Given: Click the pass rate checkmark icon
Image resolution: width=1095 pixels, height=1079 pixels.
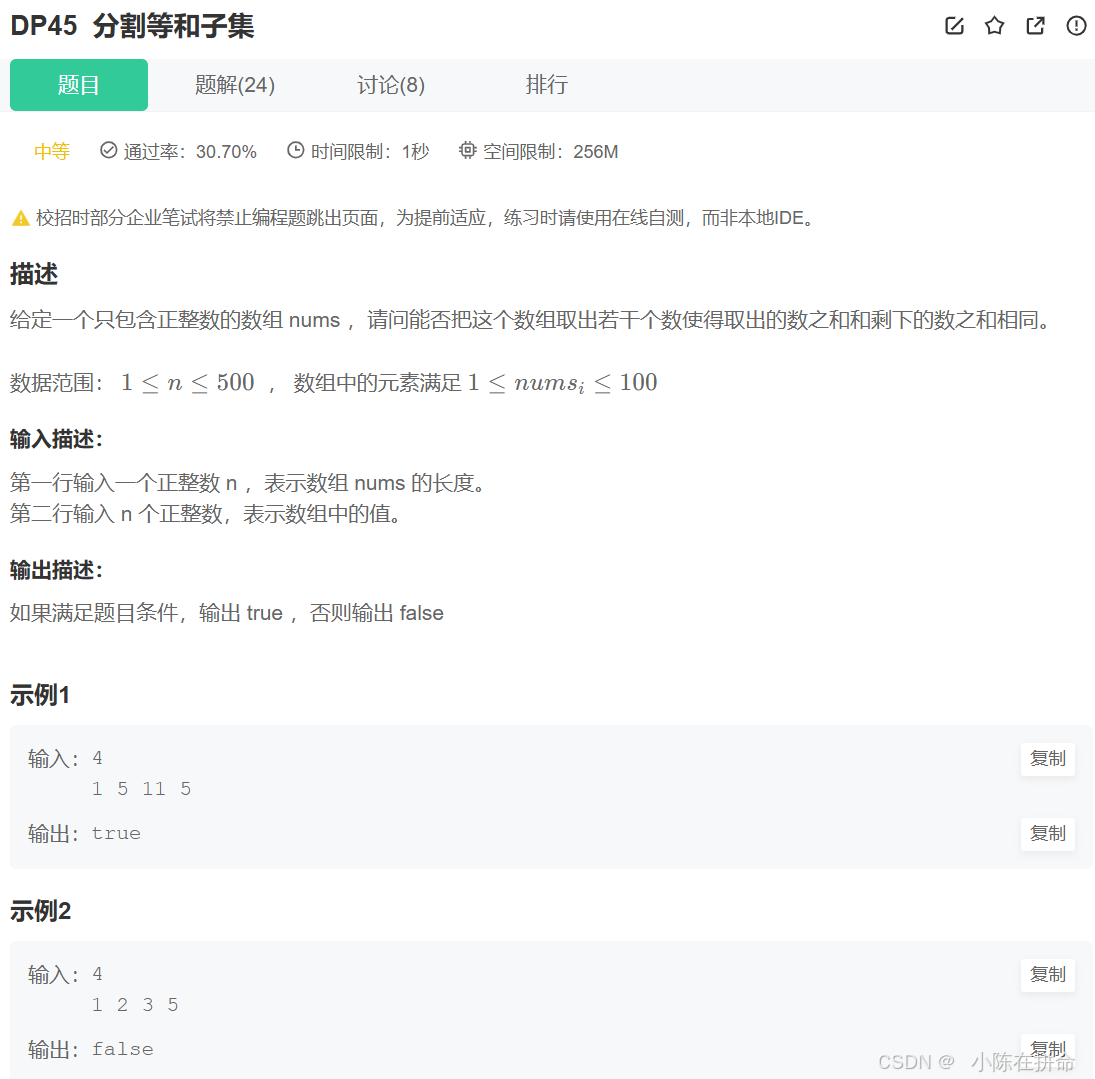Looking at the screenshot, I should [108, 150].
